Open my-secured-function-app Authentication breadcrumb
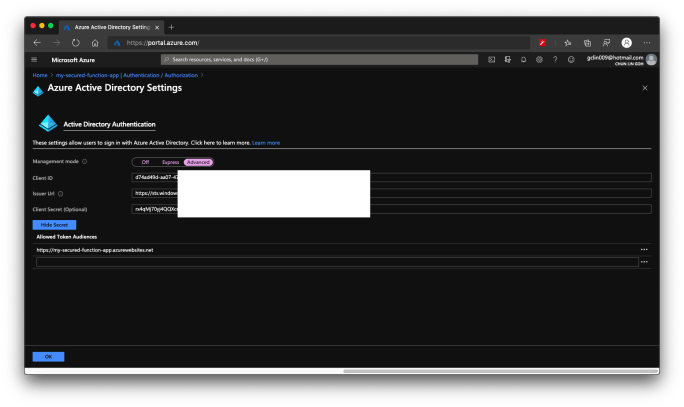The width and height of the screenshot is (684, 407). [127, 75]
